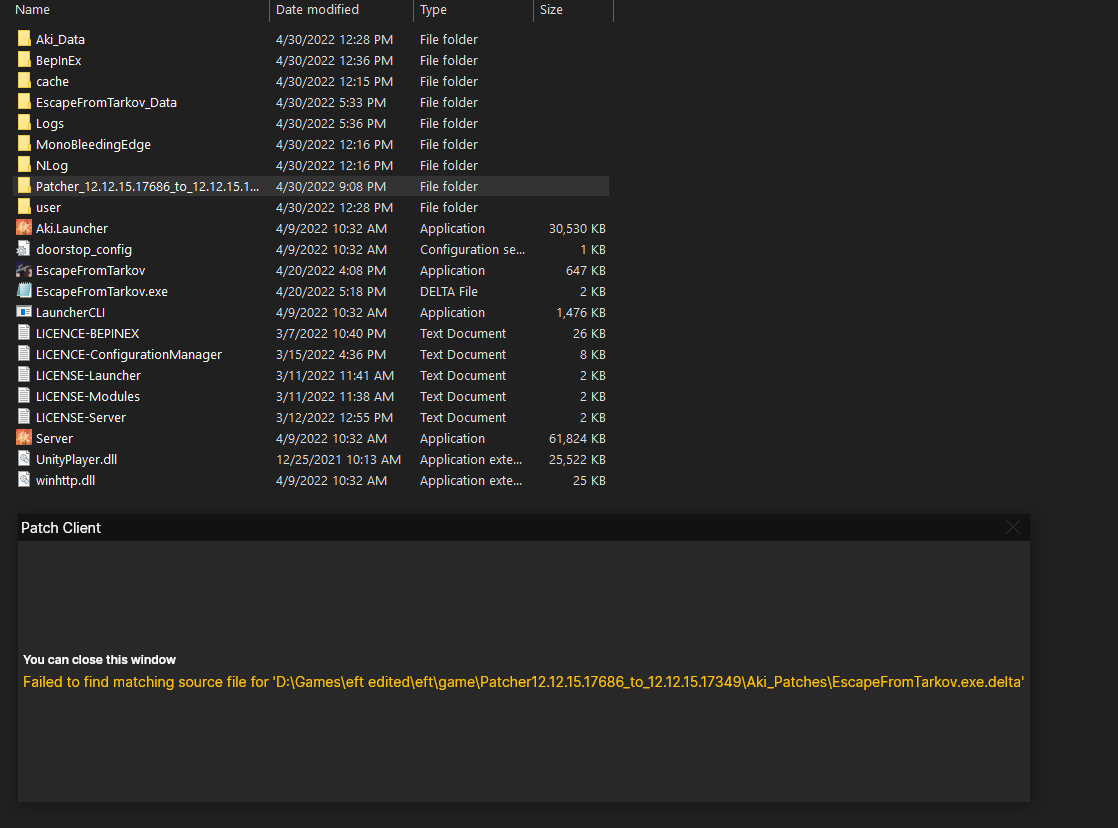Click the Patcher folder icon
The image size is (1118, 828).
[x=24, y=186]
